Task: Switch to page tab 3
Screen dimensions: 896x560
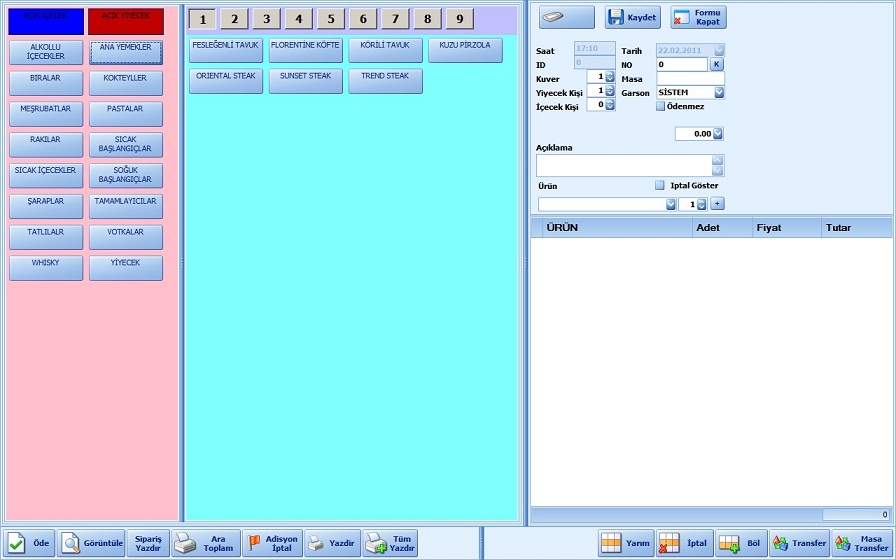Action: pyautogui.click(x=266, y=19)
